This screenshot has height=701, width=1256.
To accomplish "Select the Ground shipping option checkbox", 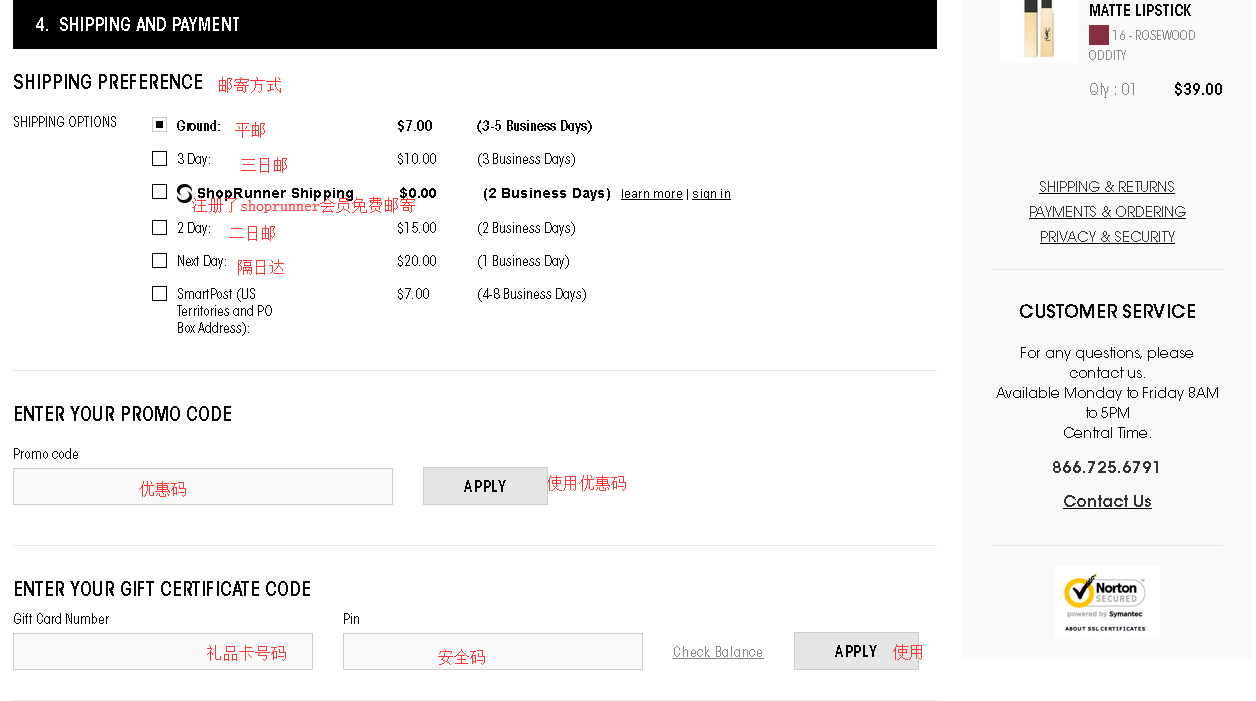I will [x=159, y=125].
